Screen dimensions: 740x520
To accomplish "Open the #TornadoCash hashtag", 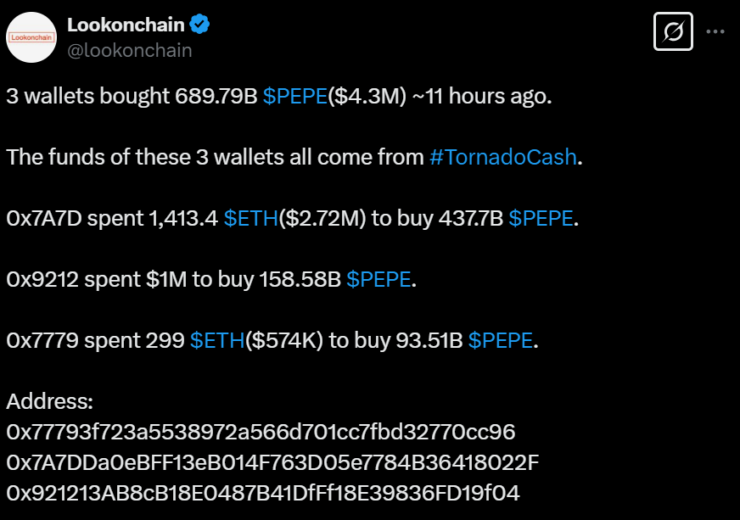I will 503,157.
